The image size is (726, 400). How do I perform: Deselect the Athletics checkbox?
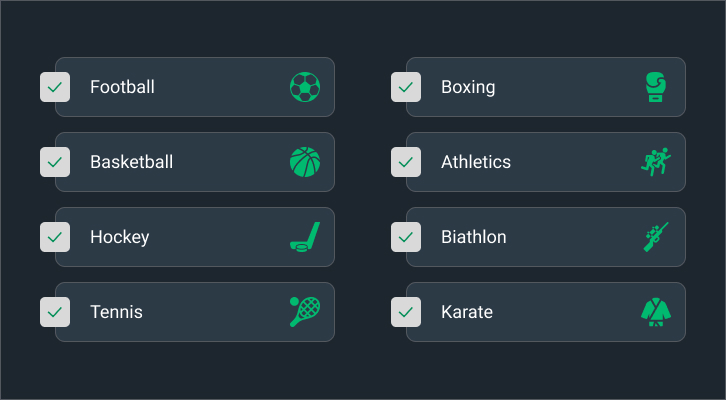point(406,162)
